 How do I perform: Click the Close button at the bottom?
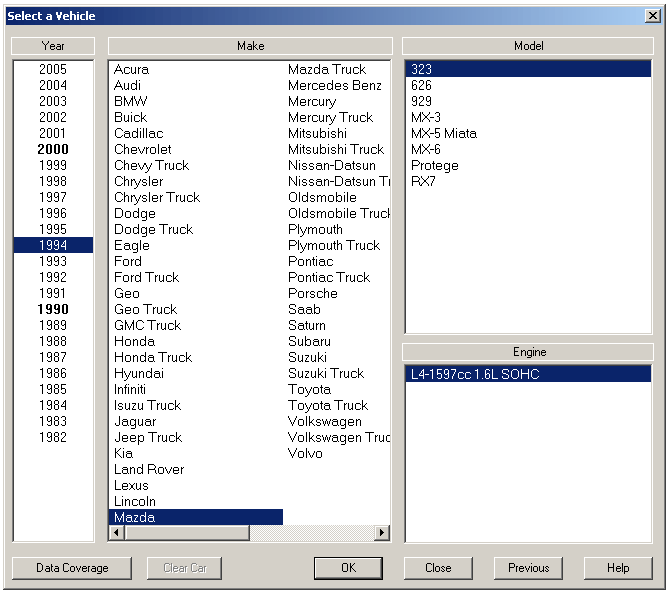pyautogui.click(x=438, y=568)
